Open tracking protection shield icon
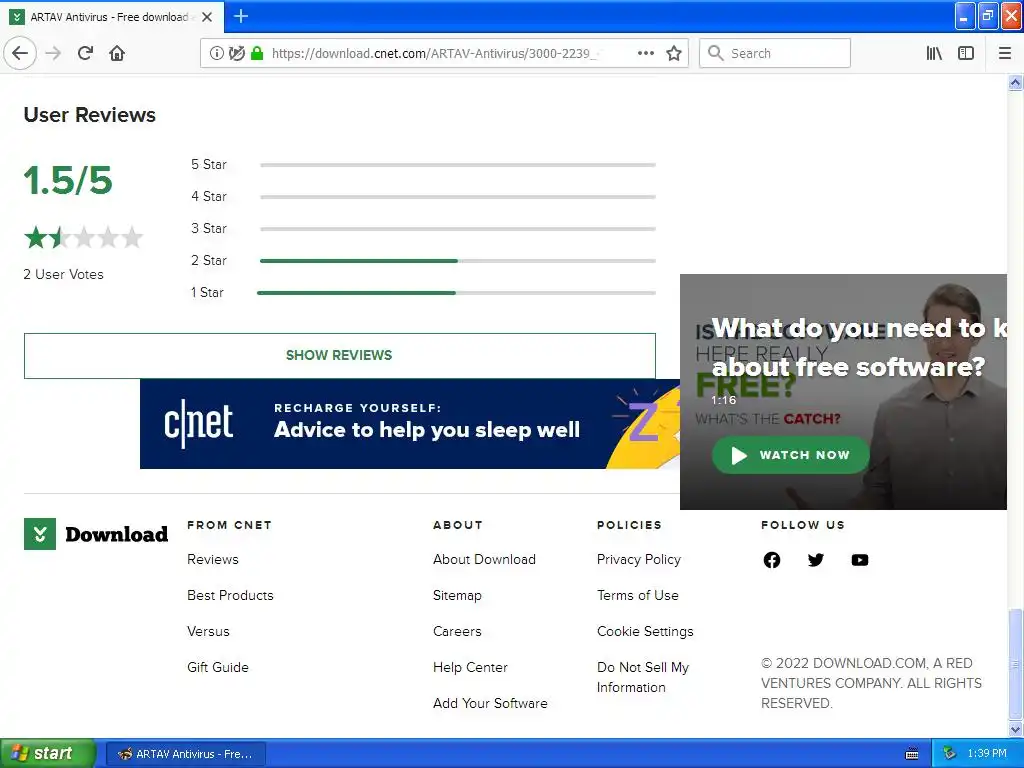1024x768 pixels. click(236, 53)
